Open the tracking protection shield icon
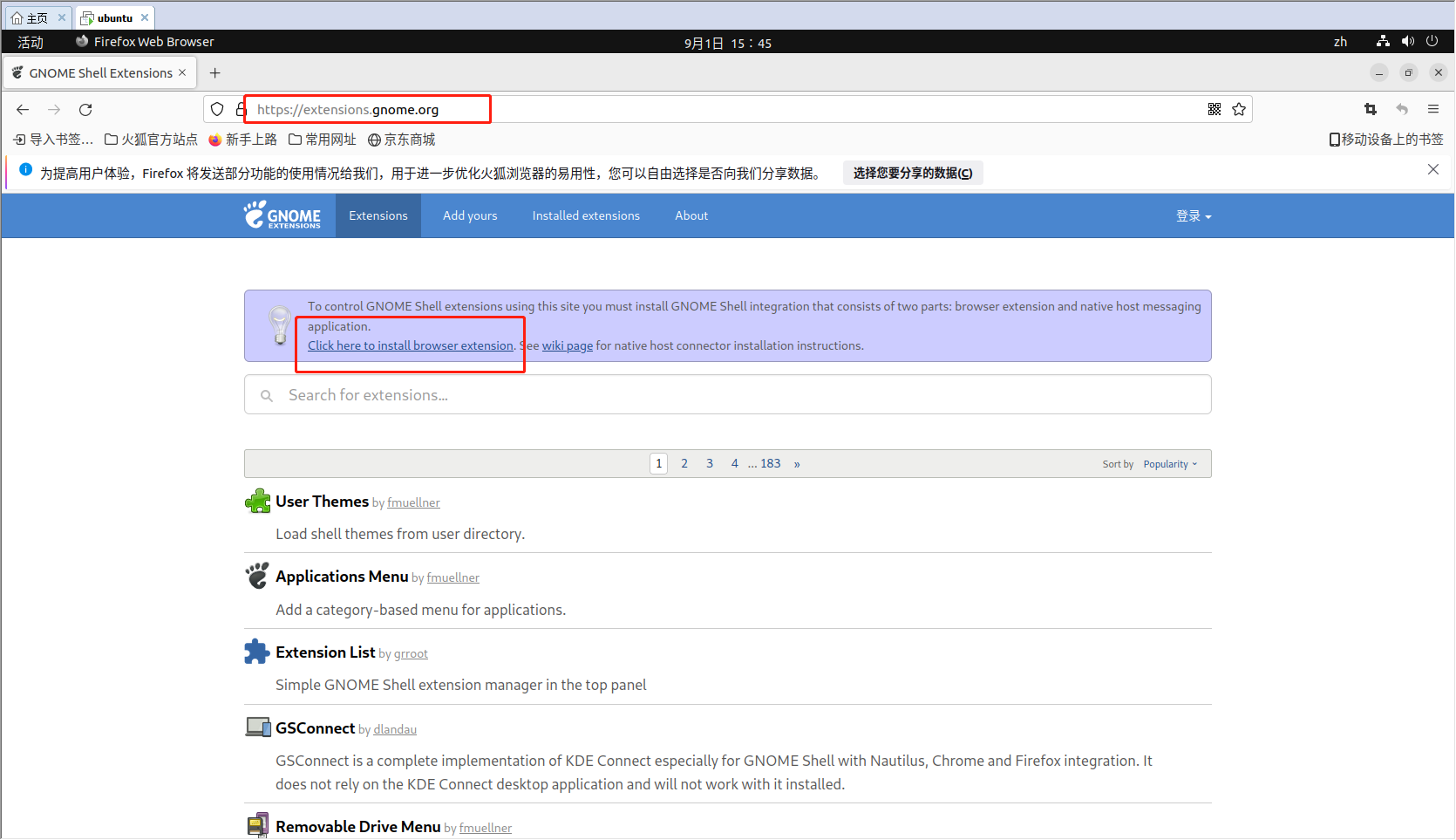 pos(217,109)
